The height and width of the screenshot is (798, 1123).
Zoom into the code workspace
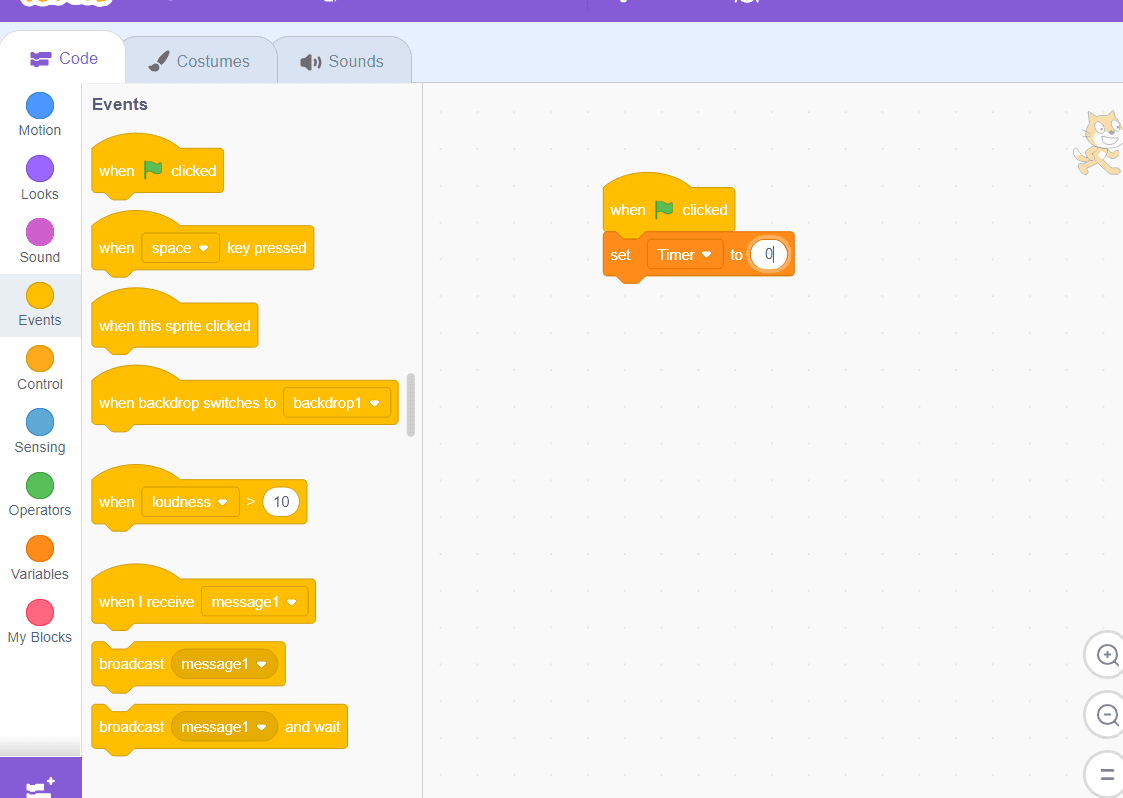point(1104,654)
